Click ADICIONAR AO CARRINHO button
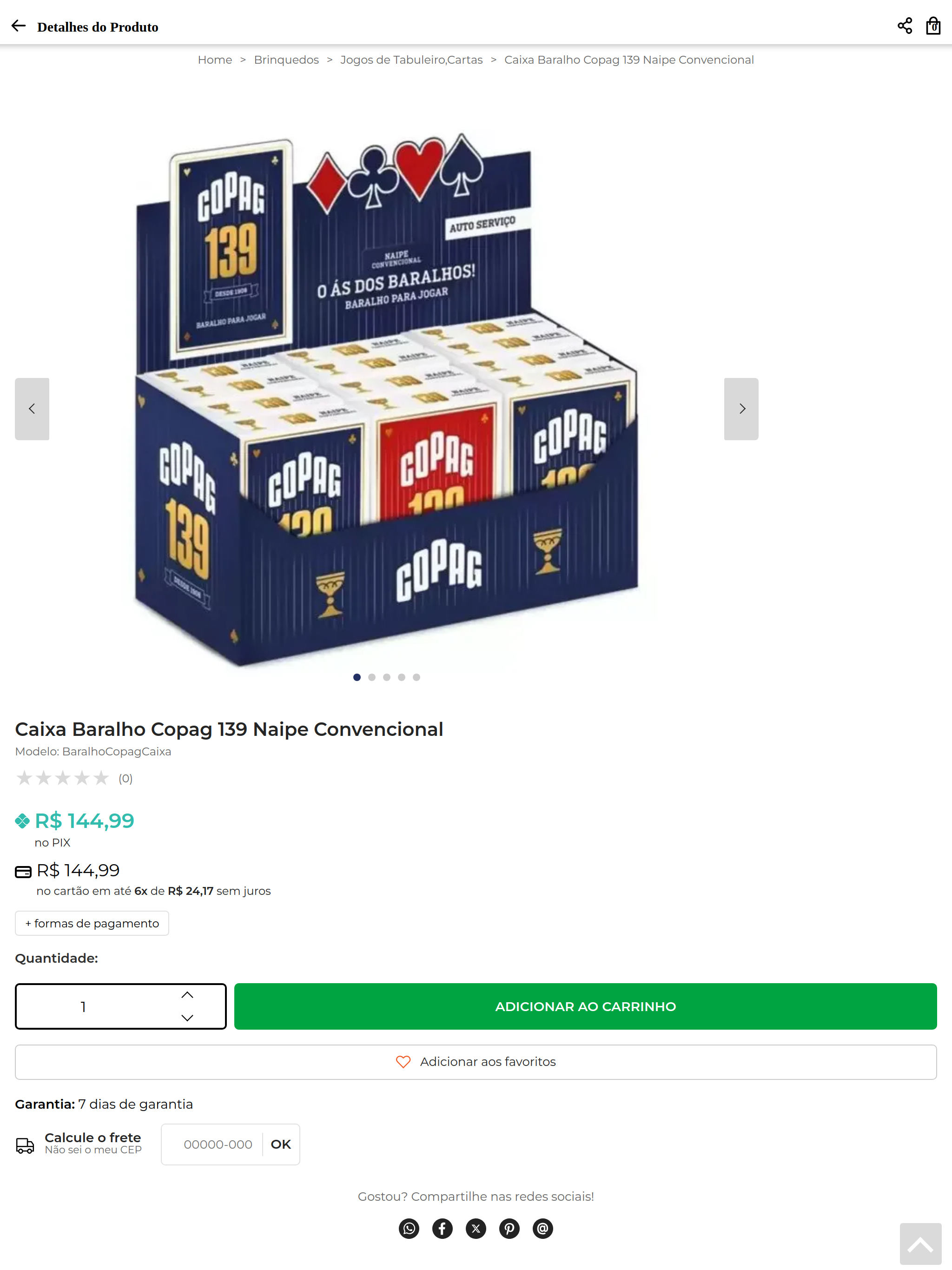The width and height of the screenshot is (952, 1270). click(585, 1006)
